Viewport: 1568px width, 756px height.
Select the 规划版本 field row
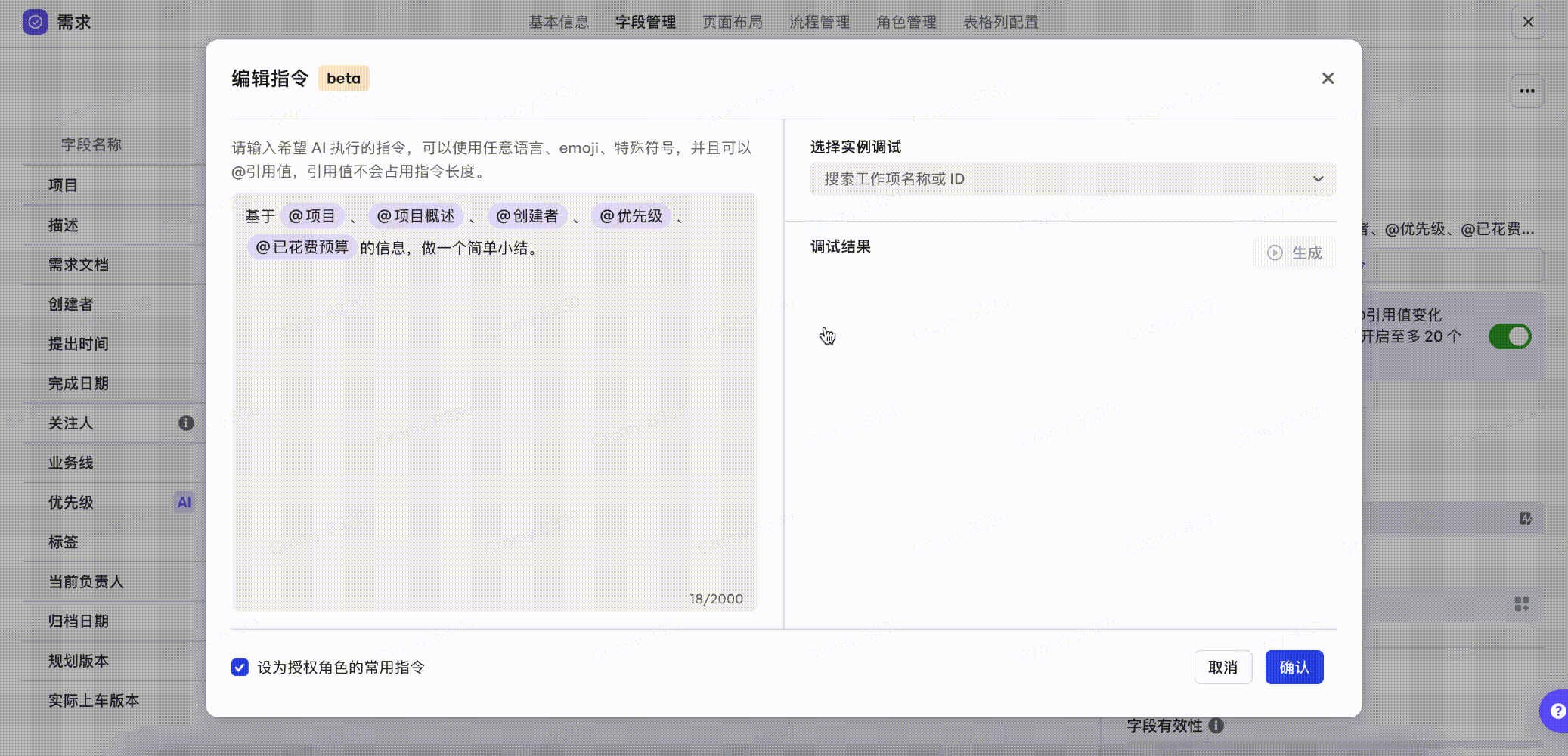[113, 661]
